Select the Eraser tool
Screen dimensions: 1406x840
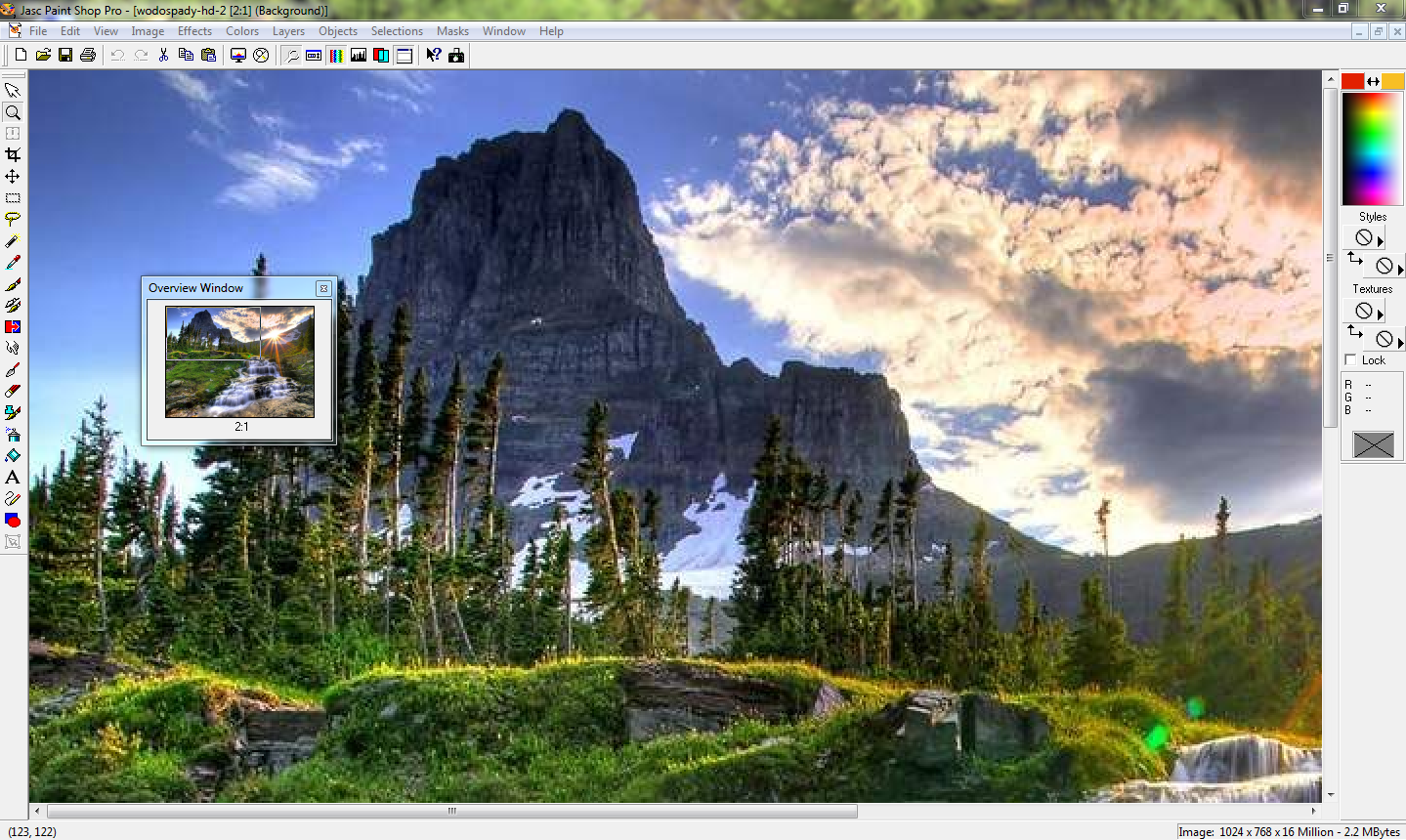(13, 391)
